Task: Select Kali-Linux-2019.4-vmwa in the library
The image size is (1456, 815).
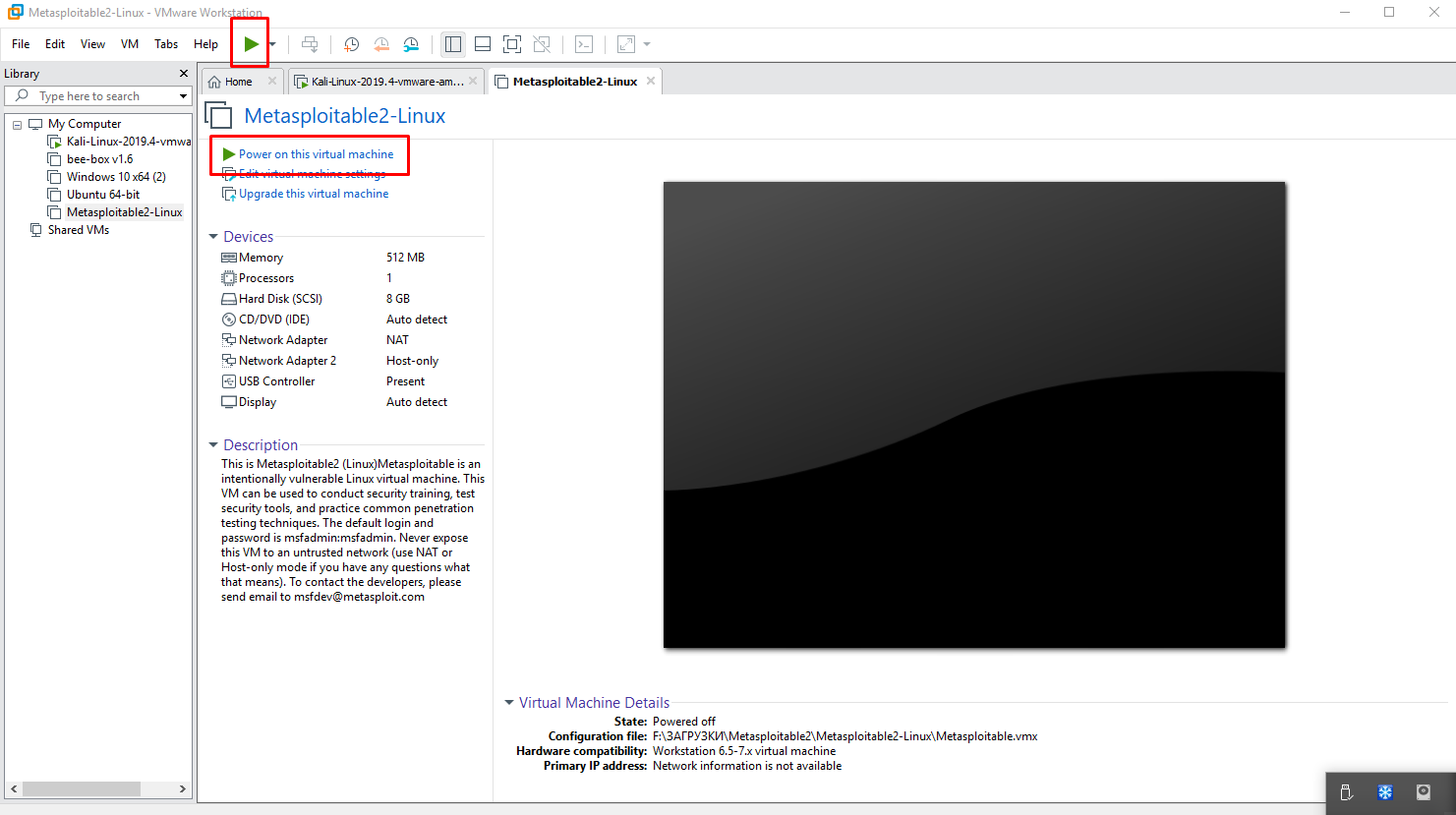Action: [120, 142]
